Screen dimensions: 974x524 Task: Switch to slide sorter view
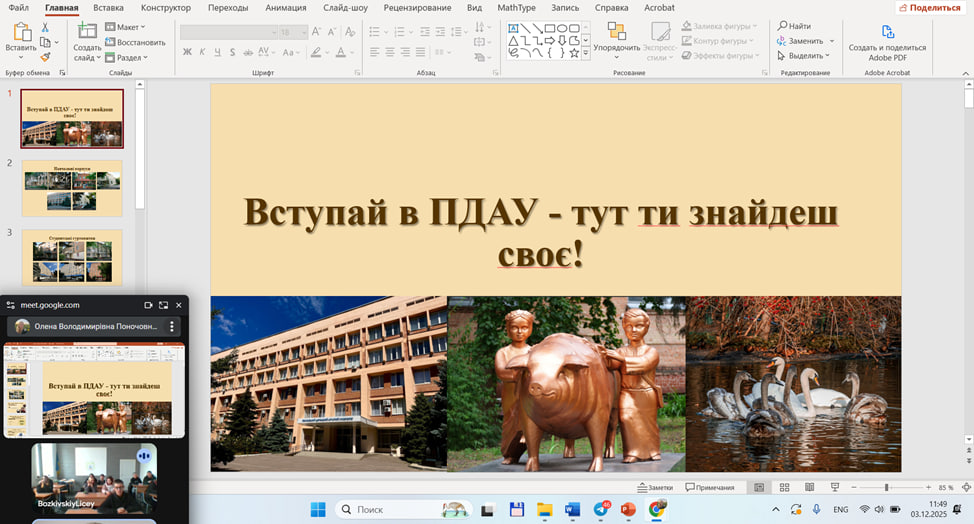point(785,487)
